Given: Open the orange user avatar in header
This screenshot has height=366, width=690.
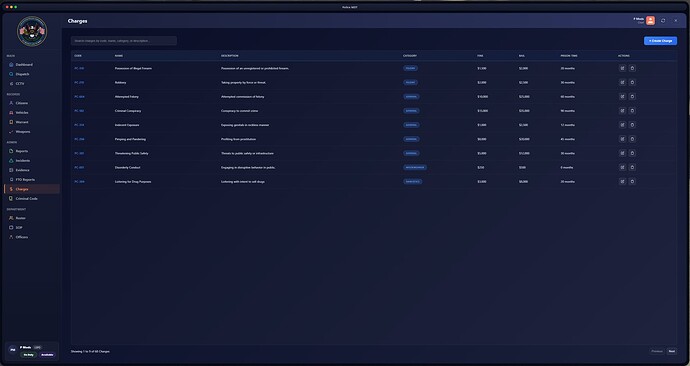Looking at the screenshot, I should [650, 21].
